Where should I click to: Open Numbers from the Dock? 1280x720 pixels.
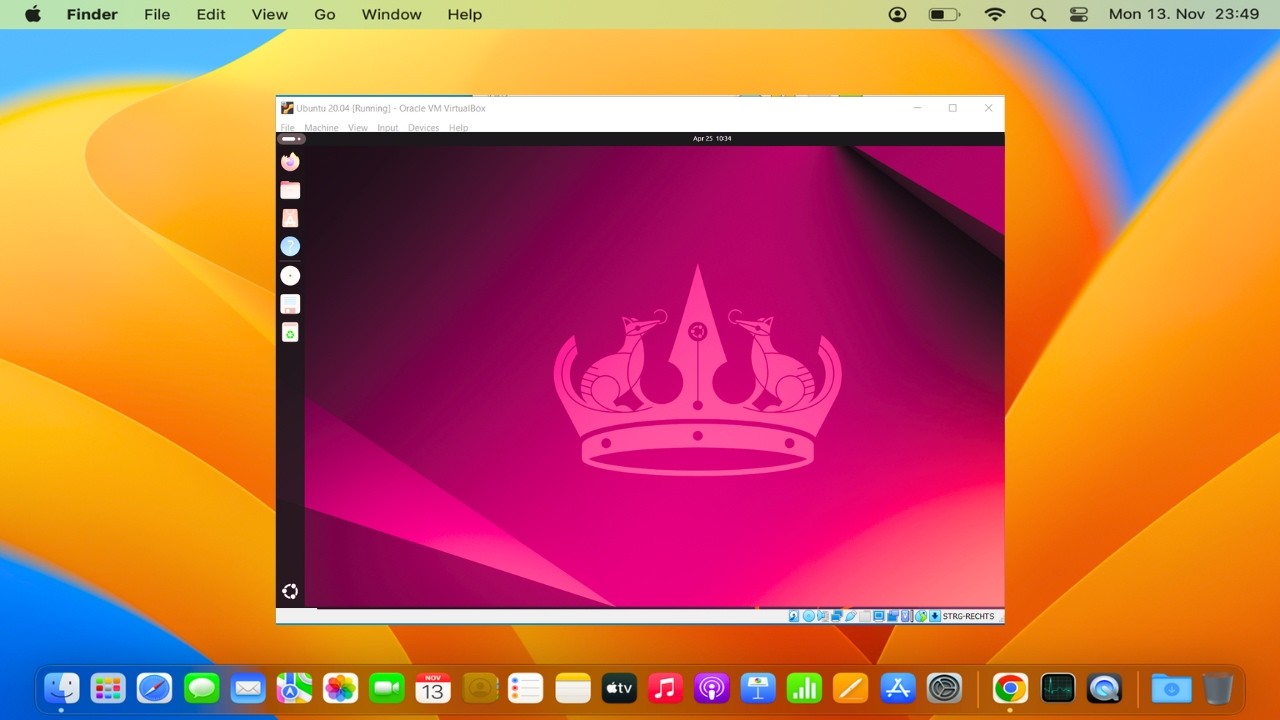pos(804,688)
